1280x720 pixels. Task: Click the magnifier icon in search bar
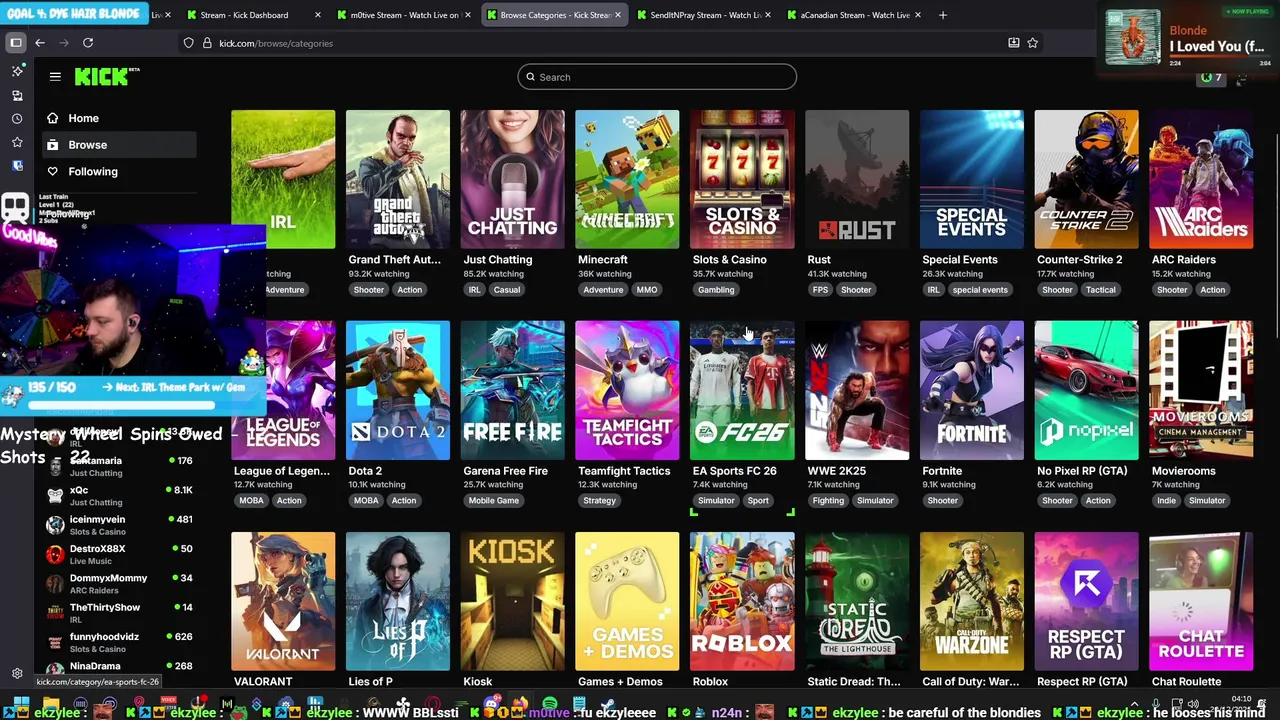(x=529, y=77)
